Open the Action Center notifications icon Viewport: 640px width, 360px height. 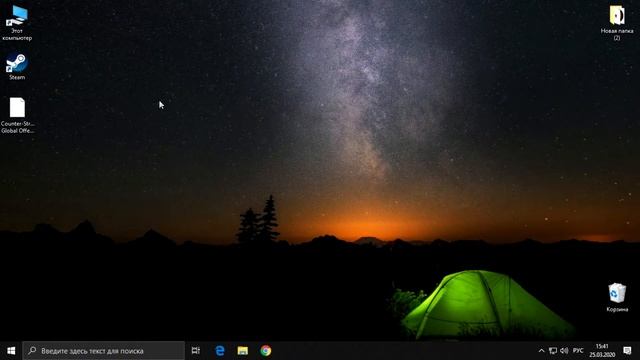pos(627,351)
